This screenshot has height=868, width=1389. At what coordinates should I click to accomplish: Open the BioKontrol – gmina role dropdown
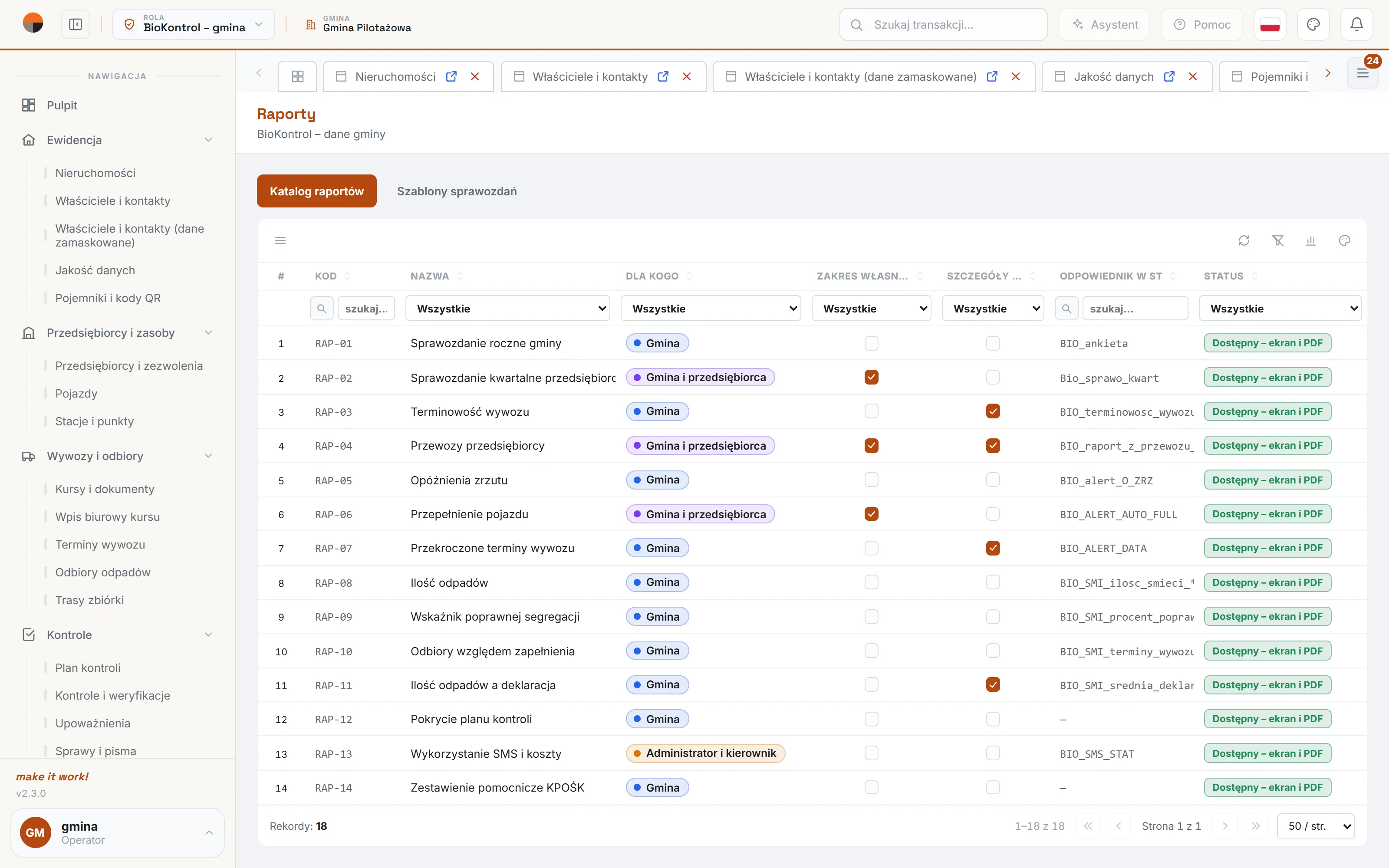(x=194, y=25)
